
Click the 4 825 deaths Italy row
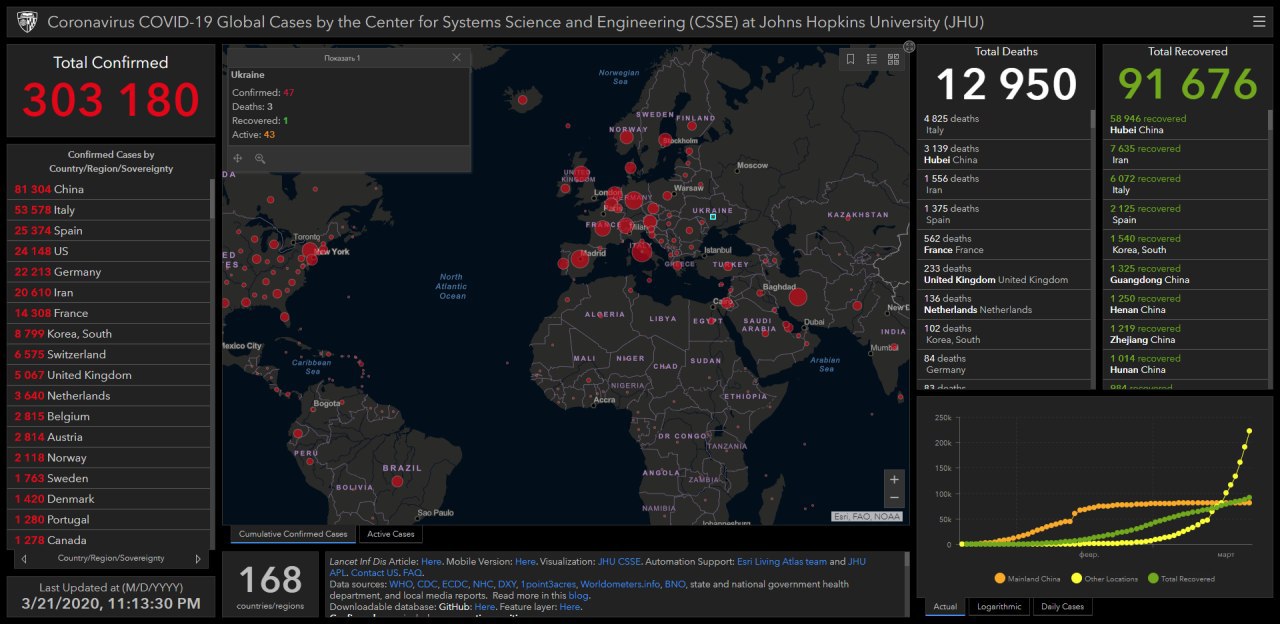1005,124
